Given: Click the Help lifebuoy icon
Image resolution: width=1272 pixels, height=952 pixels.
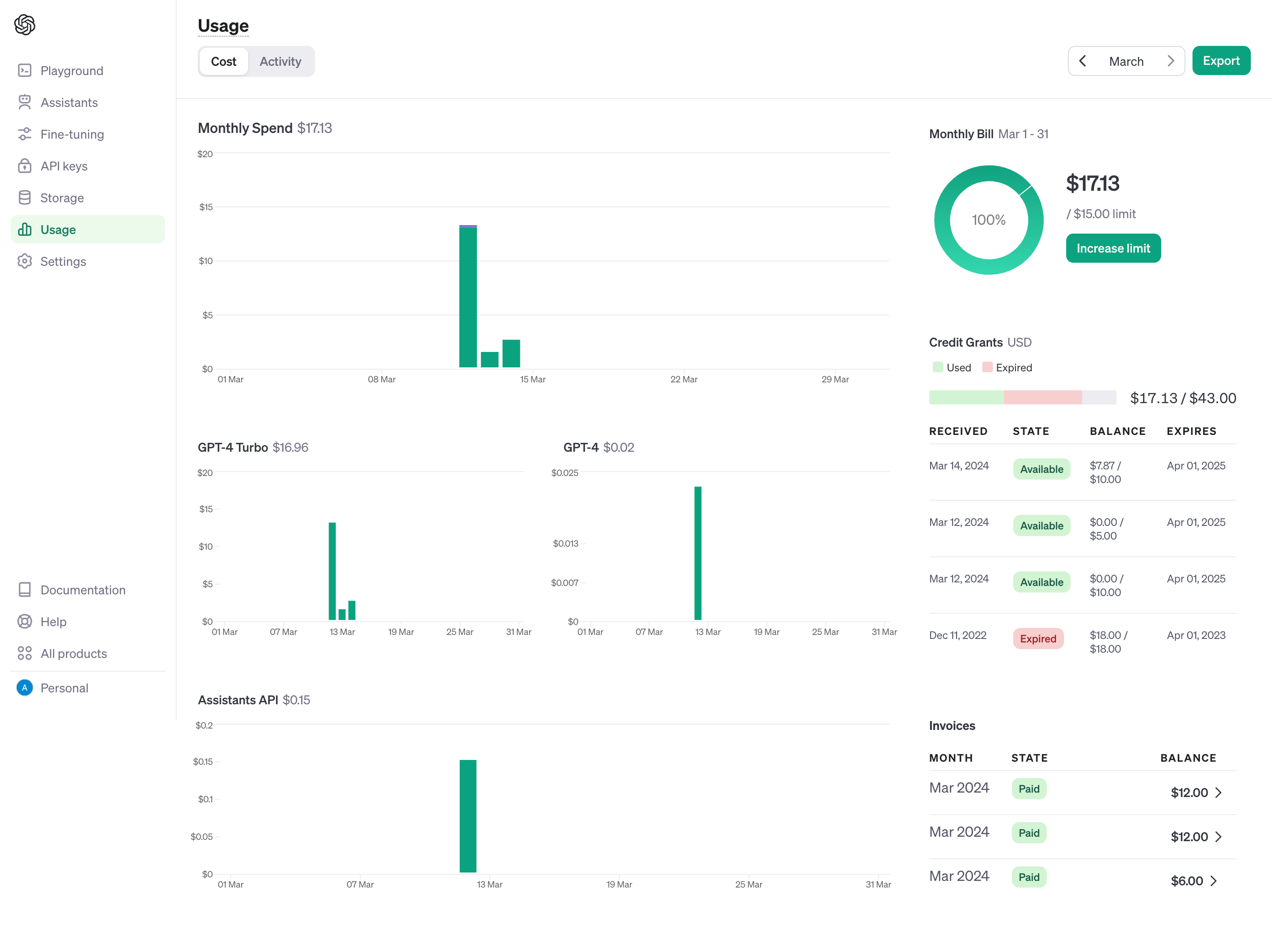Looking at the screenshot, I should [25, 621].
